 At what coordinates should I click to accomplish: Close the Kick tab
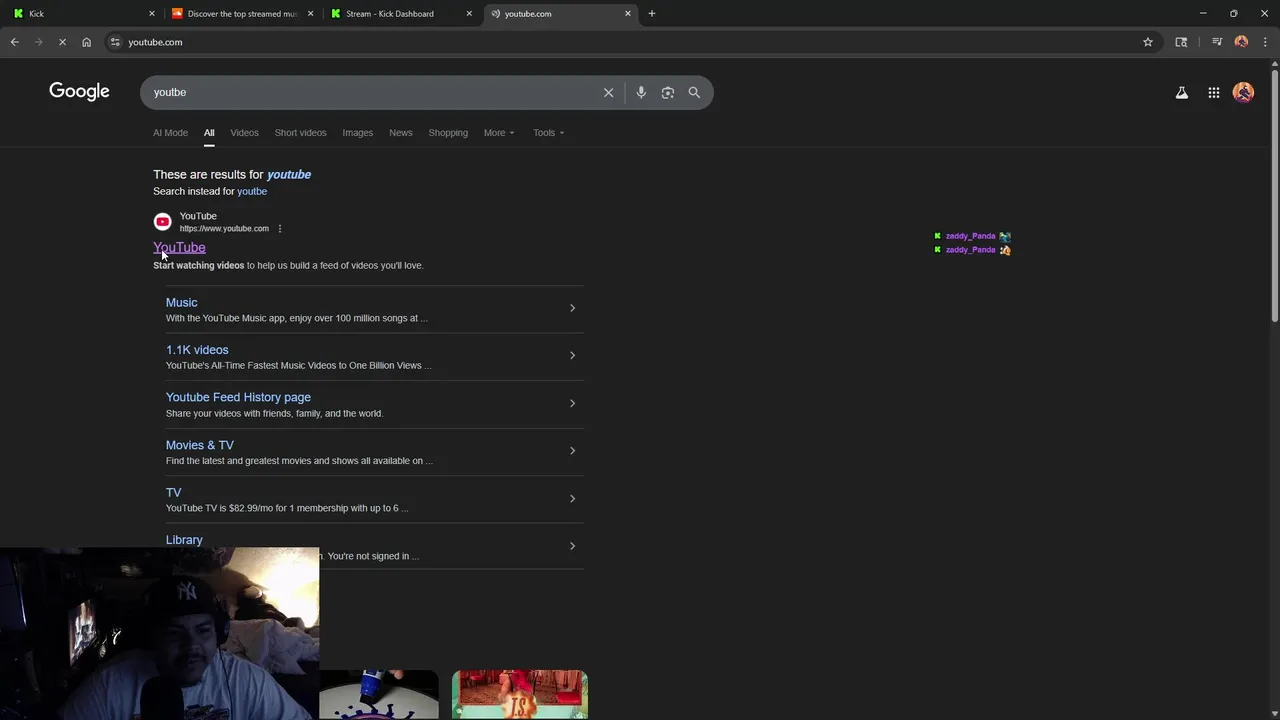152,13
